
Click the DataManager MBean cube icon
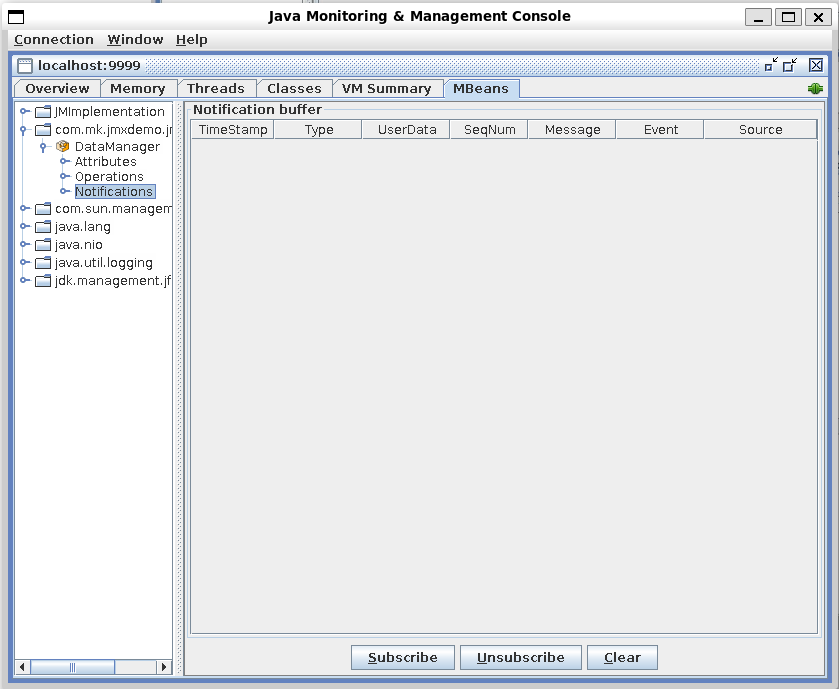click(63, 147)
